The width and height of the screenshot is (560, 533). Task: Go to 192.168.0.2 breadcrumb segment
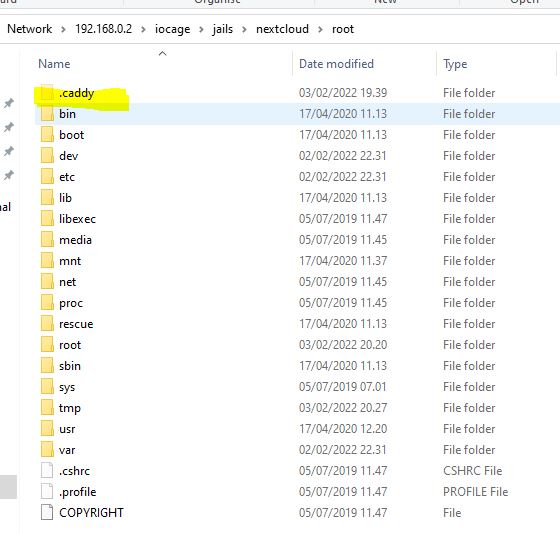click(x=104, y=29)
